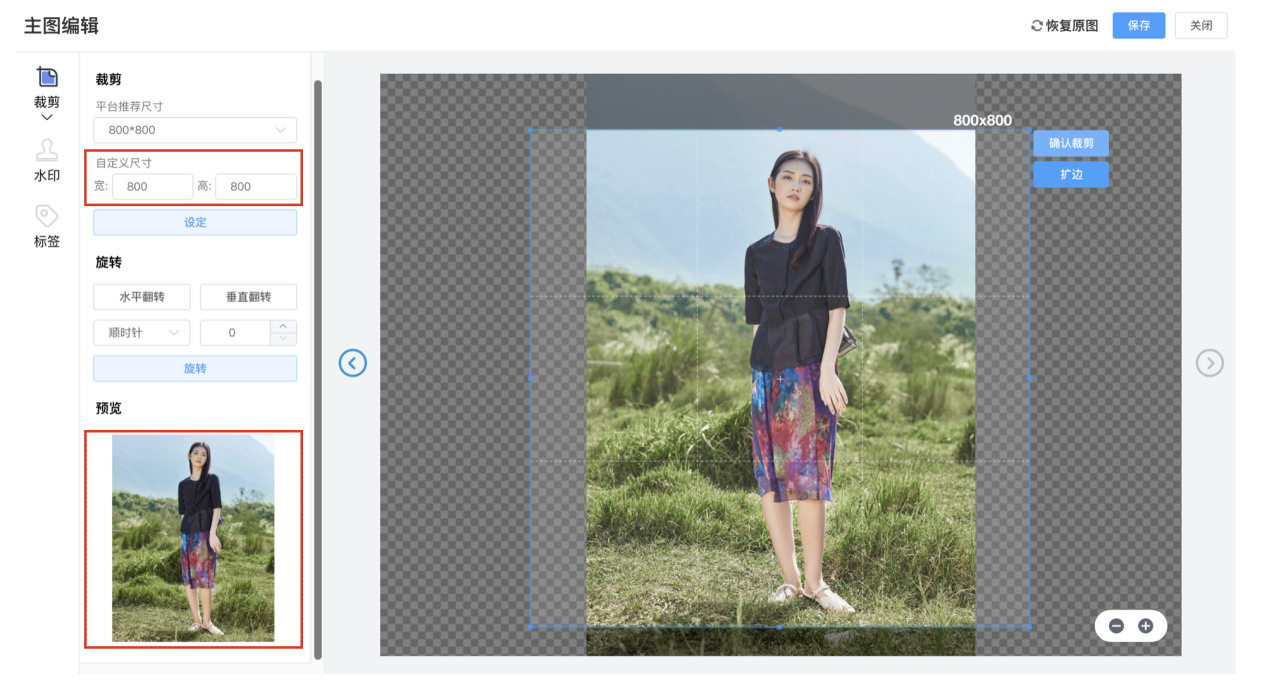Click the 800x800 size label on canvas
The width and height of the screenshot is (1269, 693).
[982, 120]
